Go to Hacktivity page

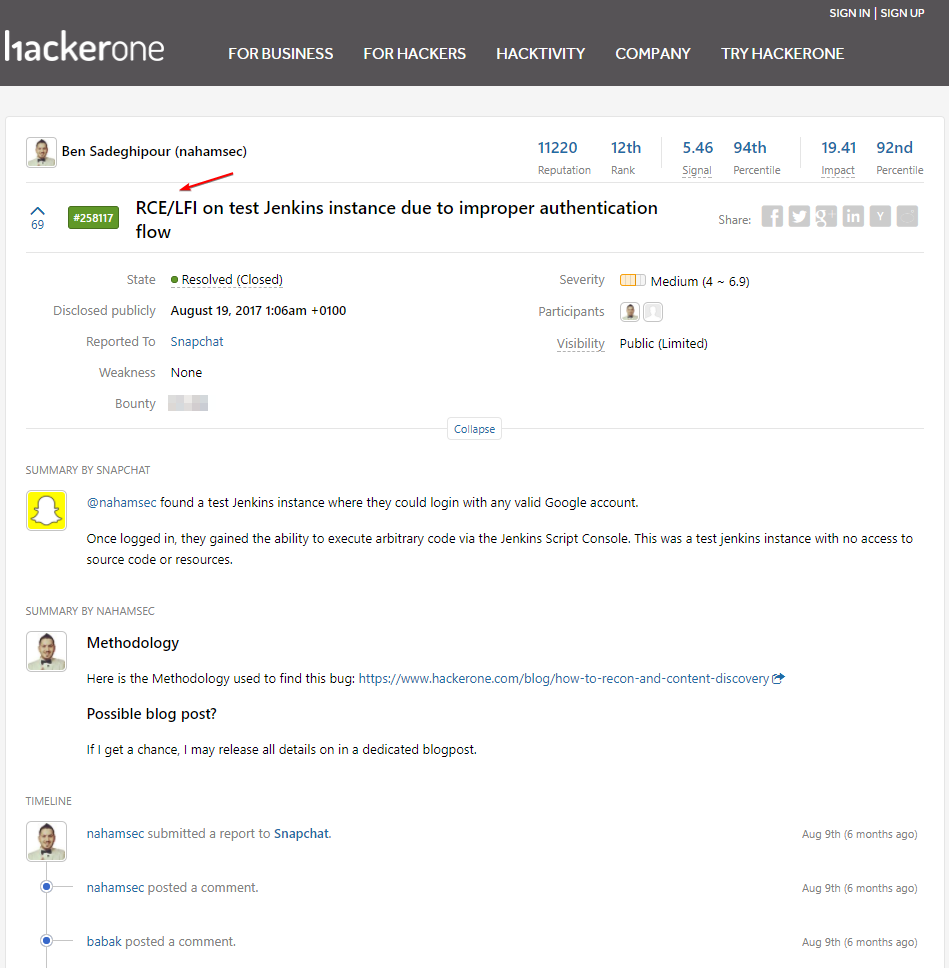point(540,54)
